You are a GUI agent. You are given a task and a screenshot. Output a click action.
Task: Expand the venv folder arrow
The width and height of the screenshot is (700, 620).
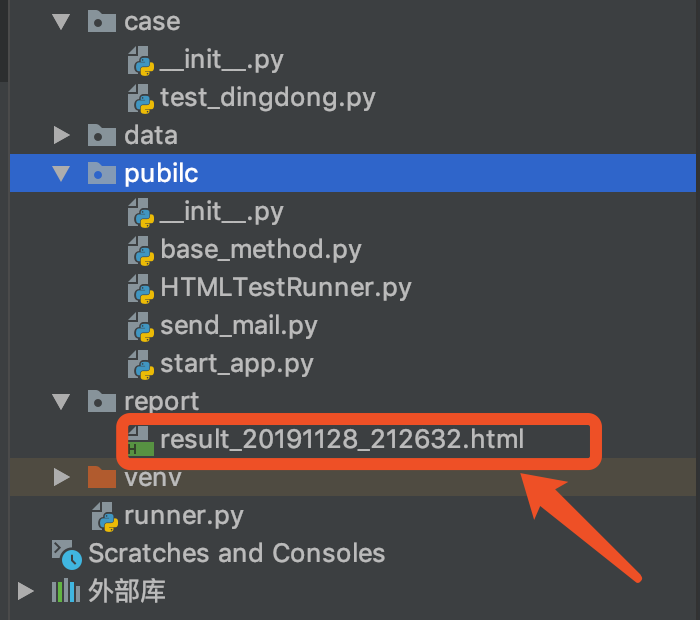[62, 477]
